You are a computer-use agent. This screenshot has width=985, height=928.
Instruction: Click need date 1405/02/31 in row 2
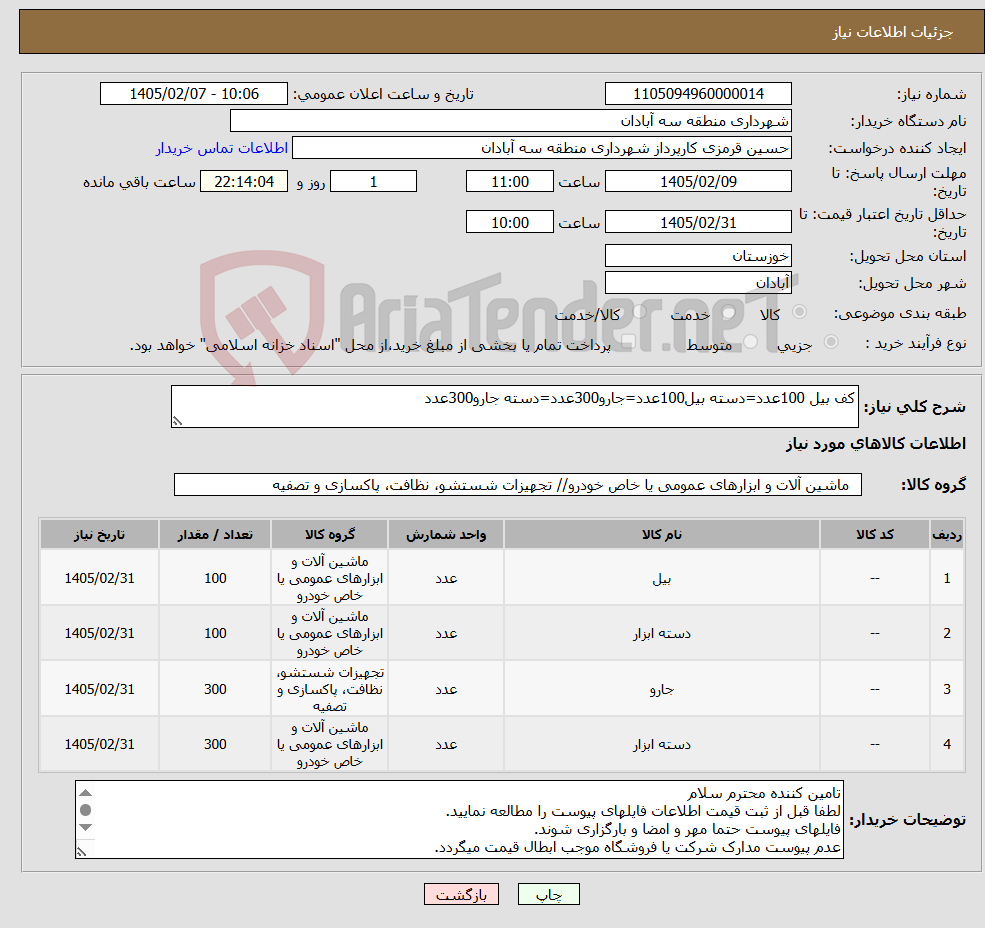click(99, 633)
